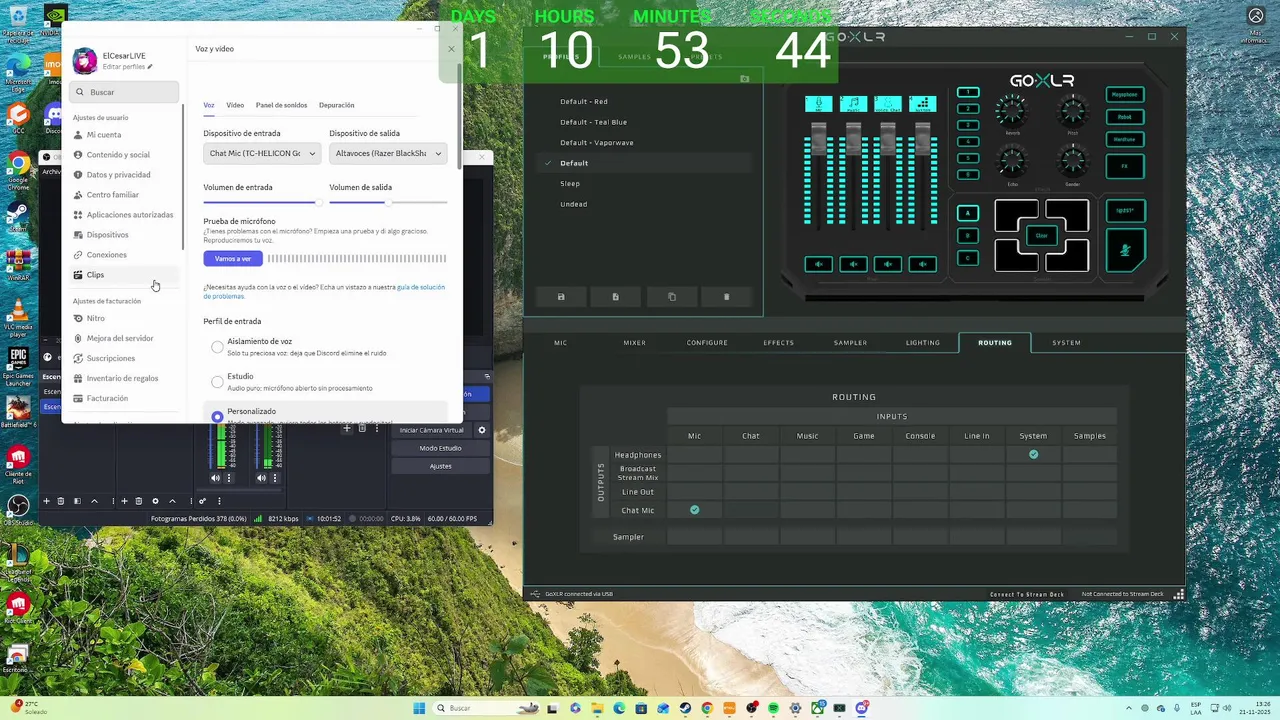Click the System channel icon above fader 4
Image resolution: width=1280 pixels, height=720 pixels.
(923, 103)
